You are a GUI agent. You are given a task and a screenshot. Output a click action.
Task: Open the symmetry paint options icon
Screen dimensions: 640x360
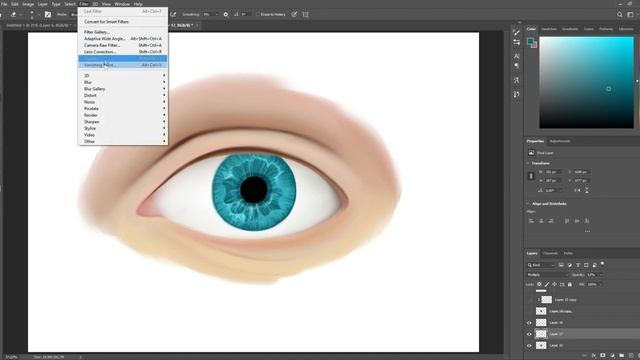pyautogui.click(x=305, y=14)
